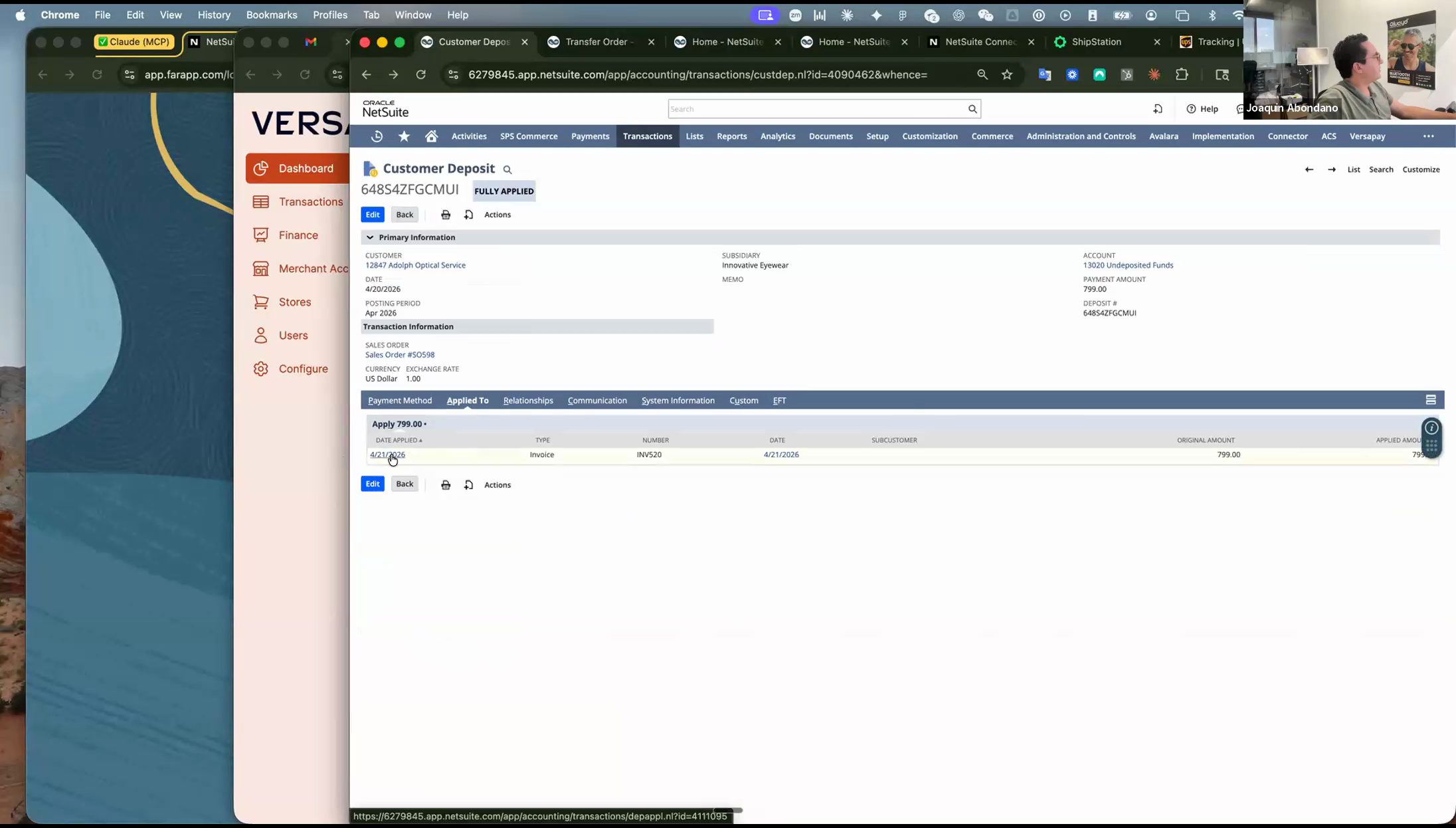Sort by Date Applied column header
Viewport: 1456px width, 828px height.
tap(399, 440)
